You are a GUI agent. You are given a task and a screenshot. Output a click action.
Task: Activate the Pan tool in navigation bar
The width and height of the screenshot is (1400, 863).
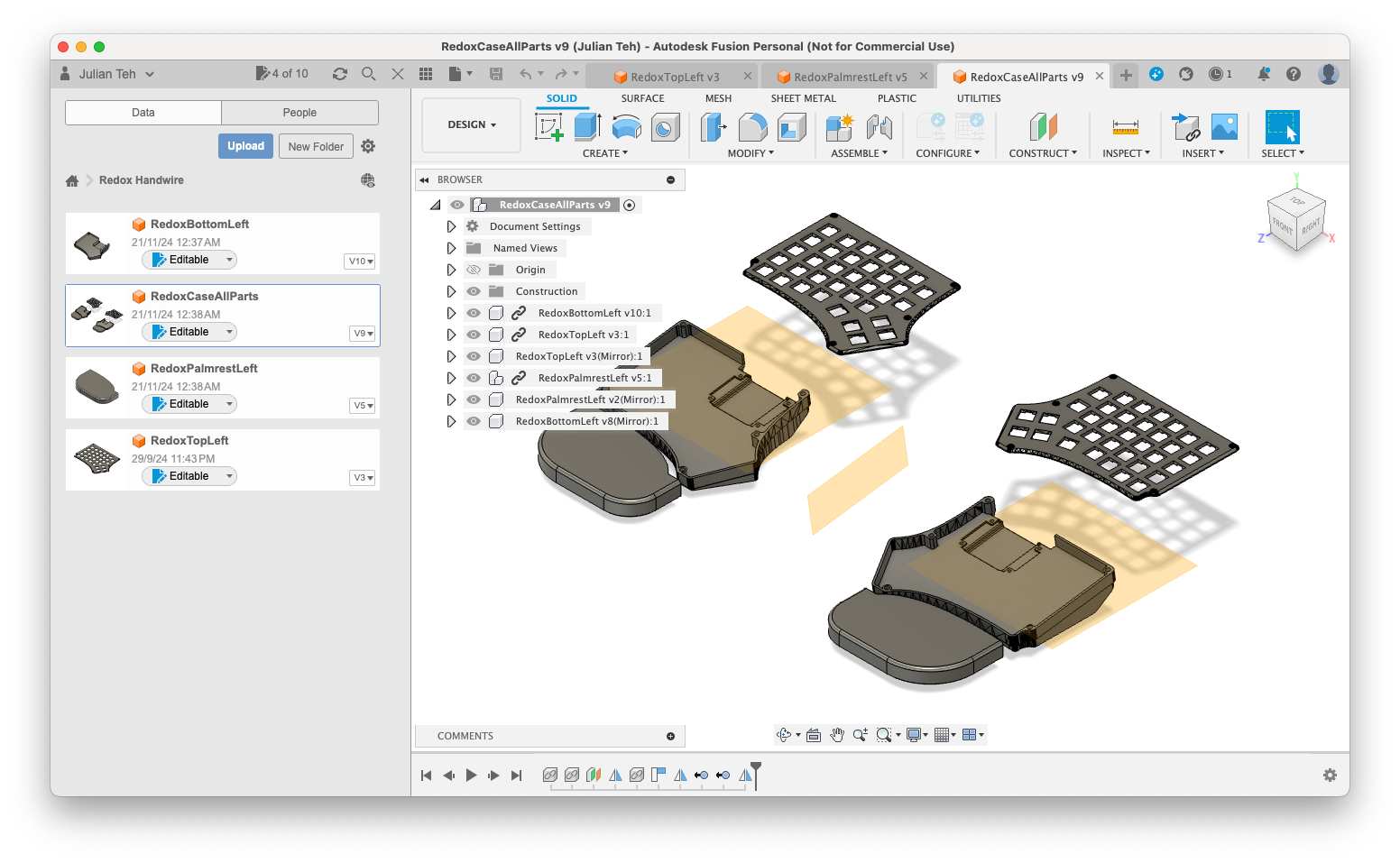836,734
